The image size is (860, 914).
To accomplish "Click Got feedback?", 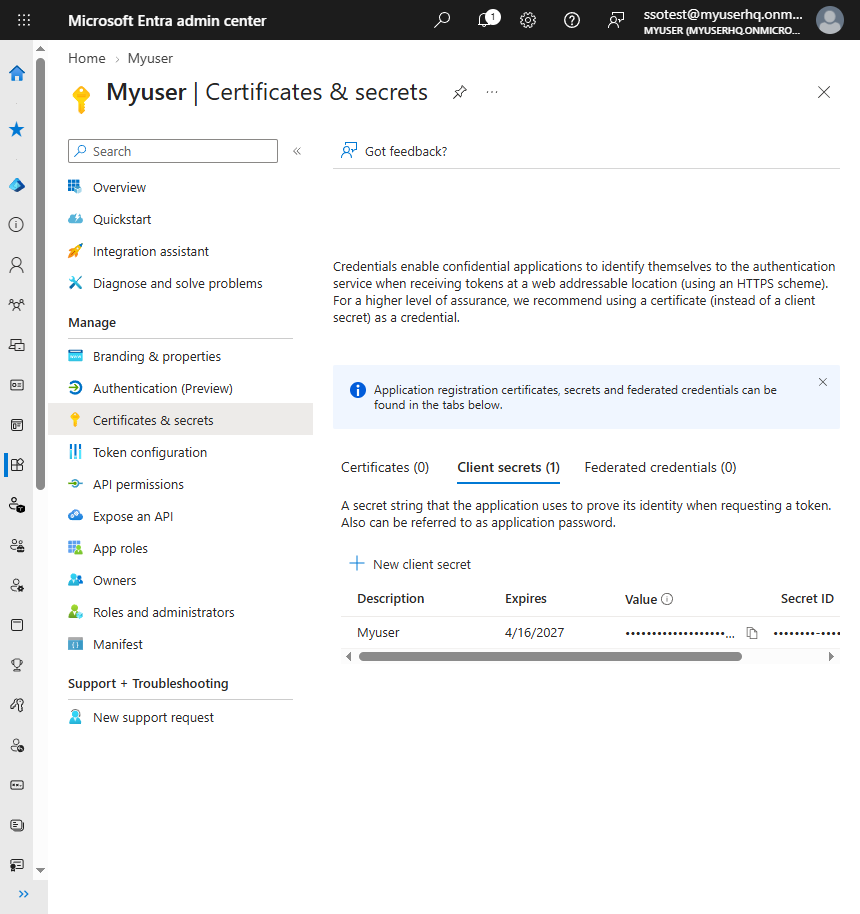I will pyautogui.click(x=394, y=152).
